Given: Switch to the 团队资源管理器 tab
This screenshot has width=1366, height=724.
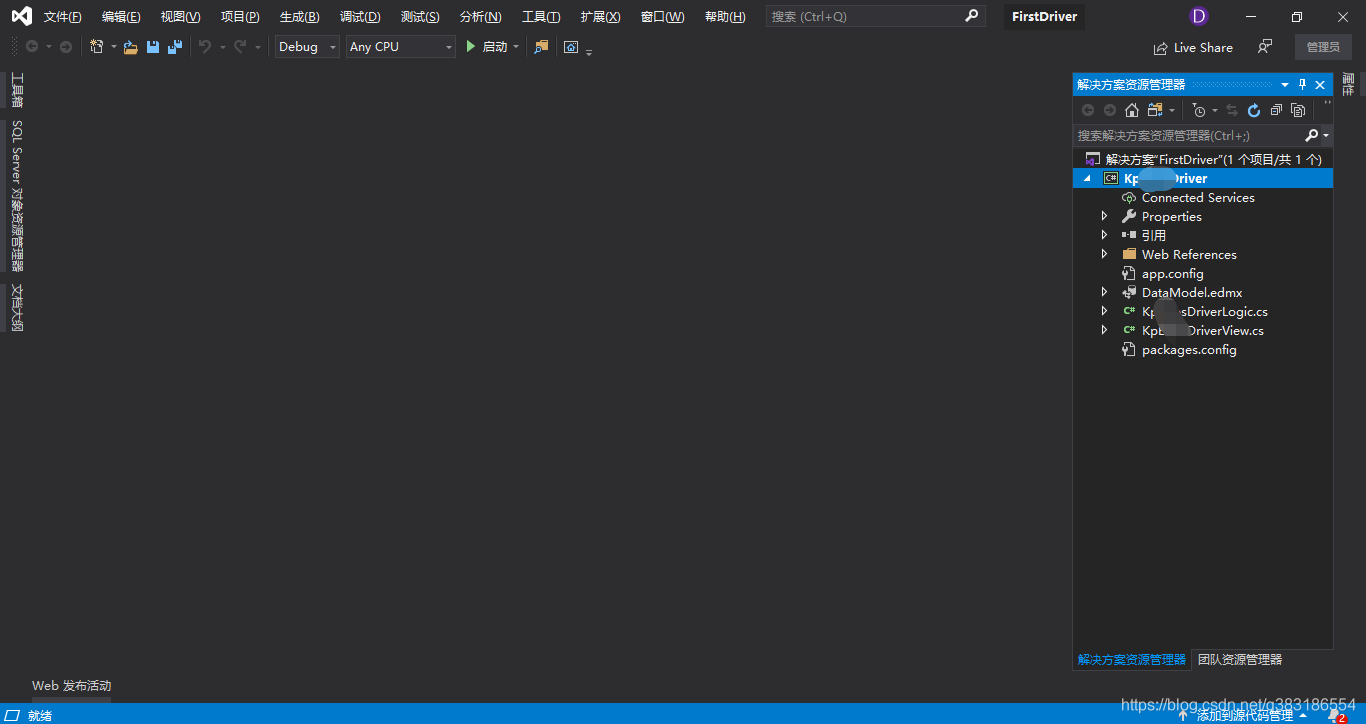Looking at the screenshot, I should (1240, 660).
